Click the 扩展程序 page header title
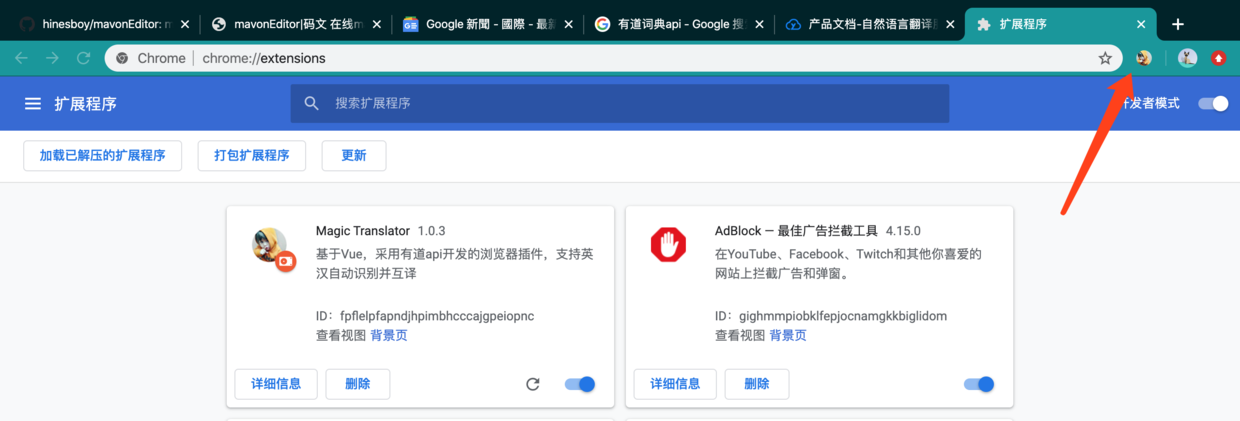Image resolution: width=1240 pixels, height=421 pixels. (x=86, y=104)
